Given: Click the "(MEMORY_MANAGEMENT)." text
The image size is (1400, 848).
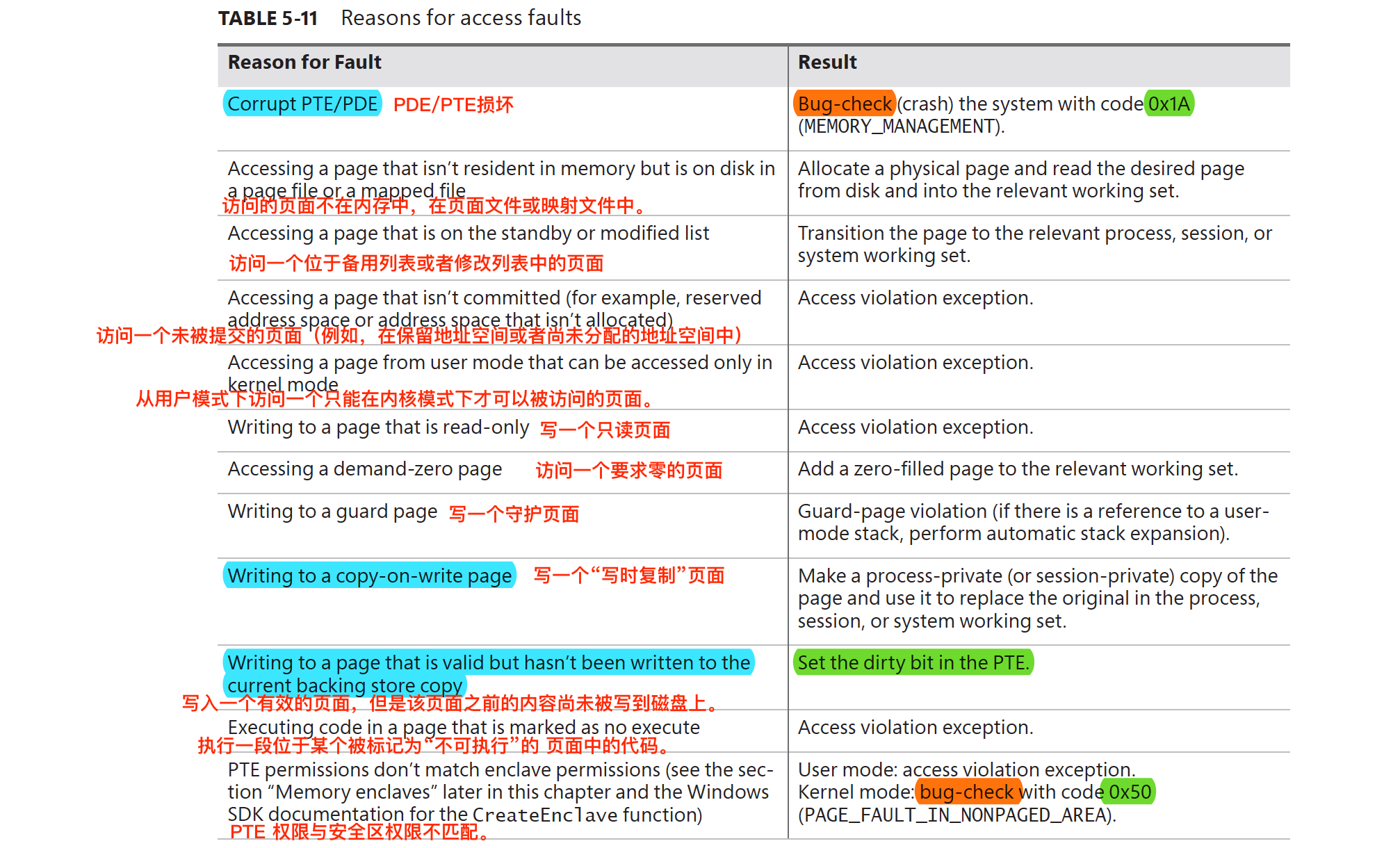Looking at the screenshot, I should (x=901, y=127).
